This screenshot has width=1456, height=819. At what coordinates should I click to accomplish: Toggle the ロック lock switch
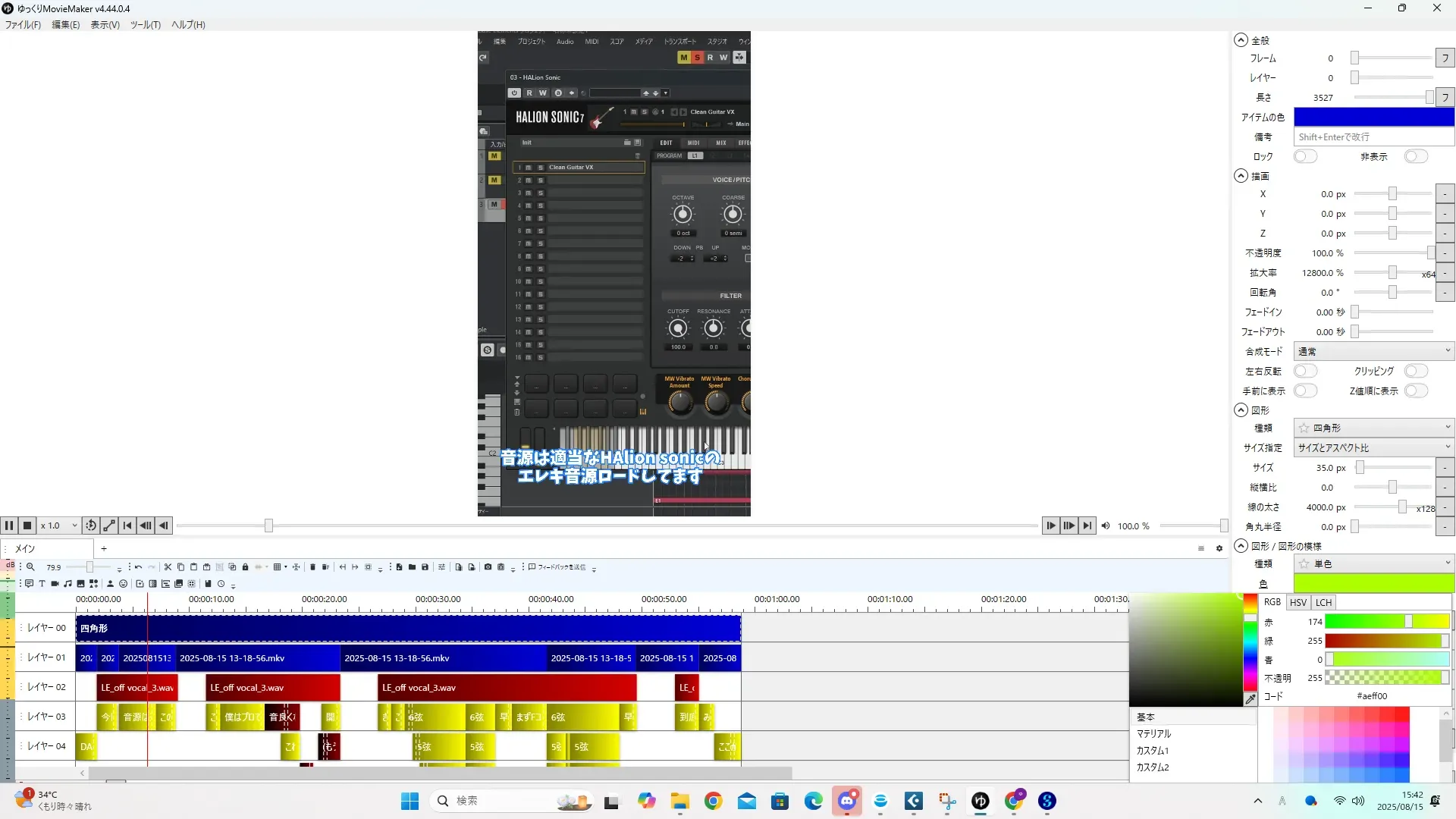click(x=1304, y=156)
